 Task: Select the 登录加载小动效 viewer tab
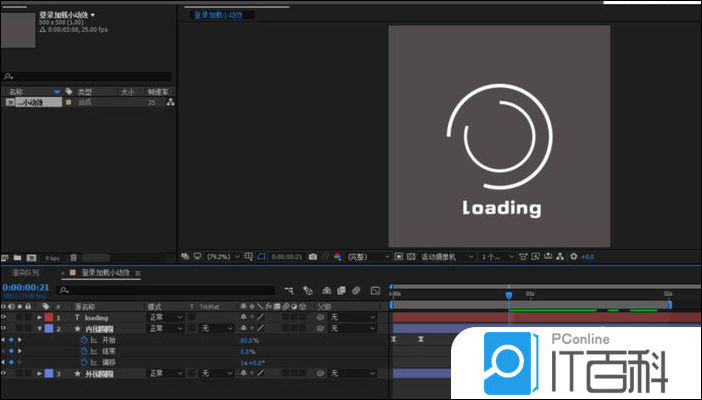220,16
